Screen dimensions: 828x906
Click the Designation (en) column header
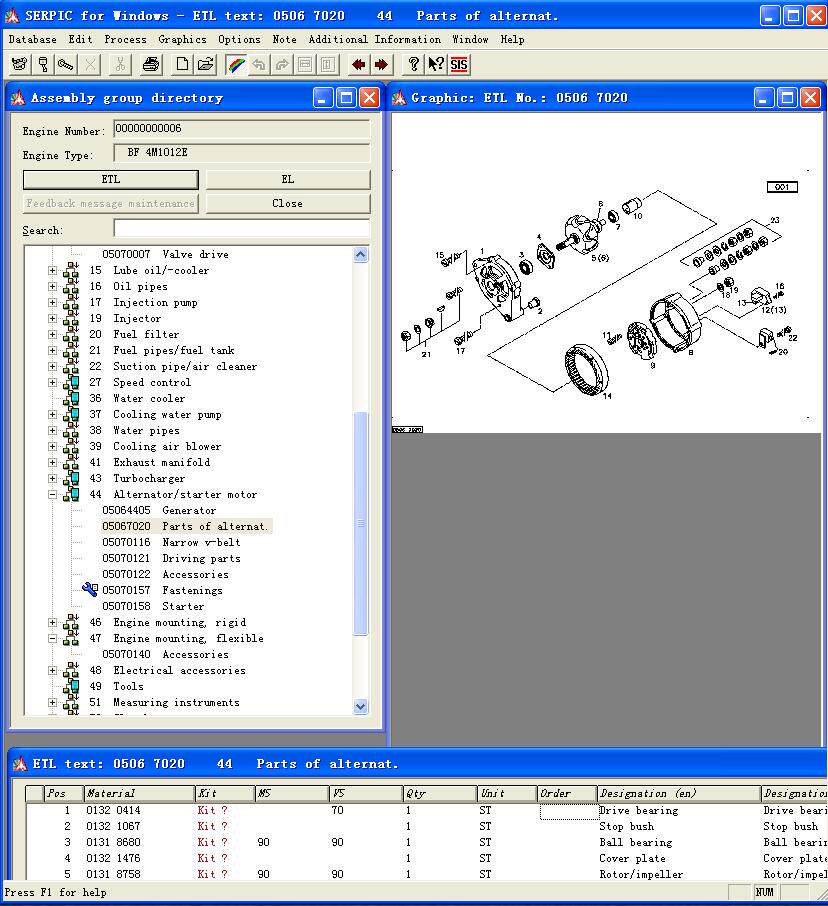tap(678, 793)
